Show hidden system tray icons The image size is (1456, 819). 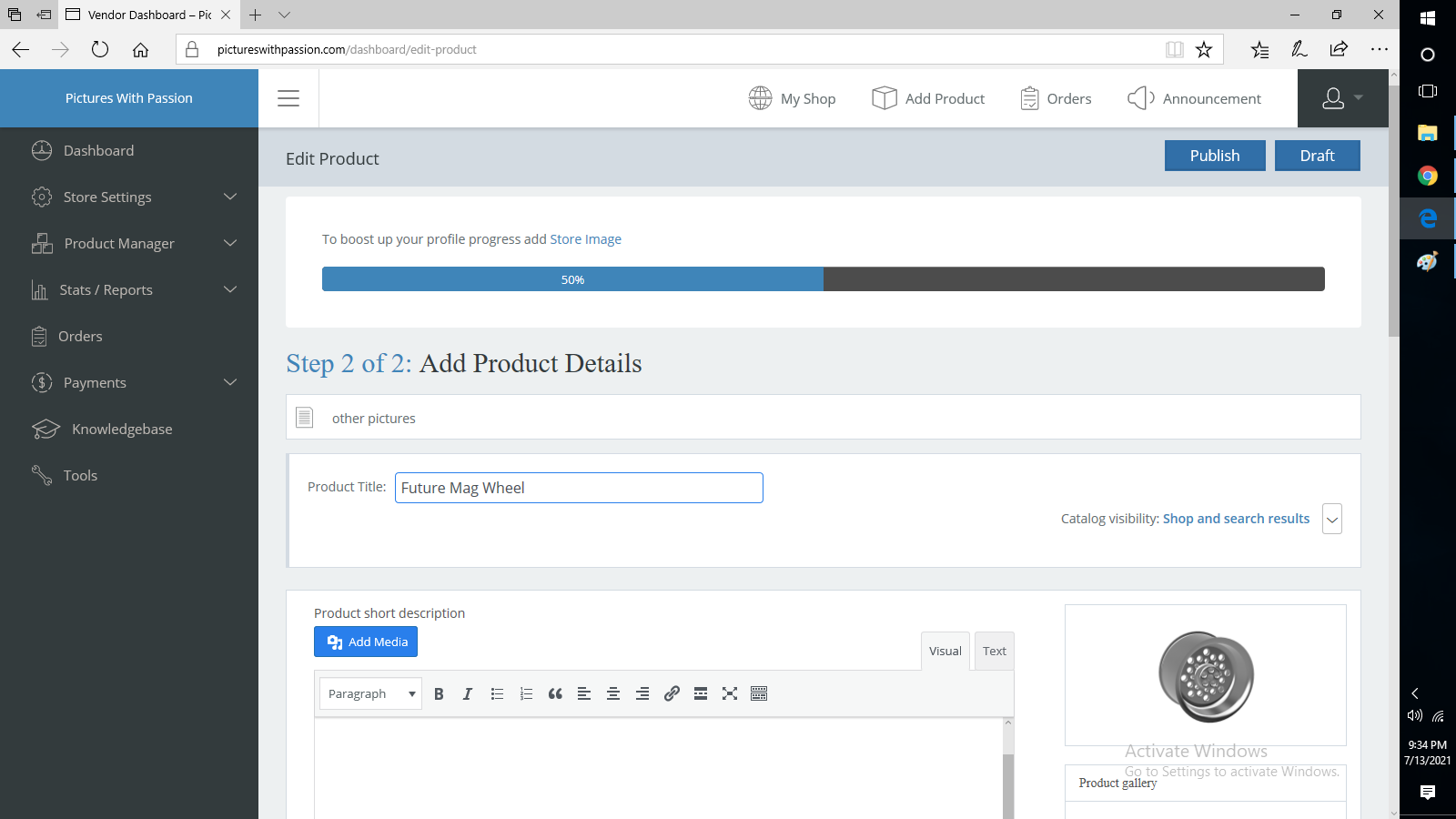click(x=1415, y=693)
